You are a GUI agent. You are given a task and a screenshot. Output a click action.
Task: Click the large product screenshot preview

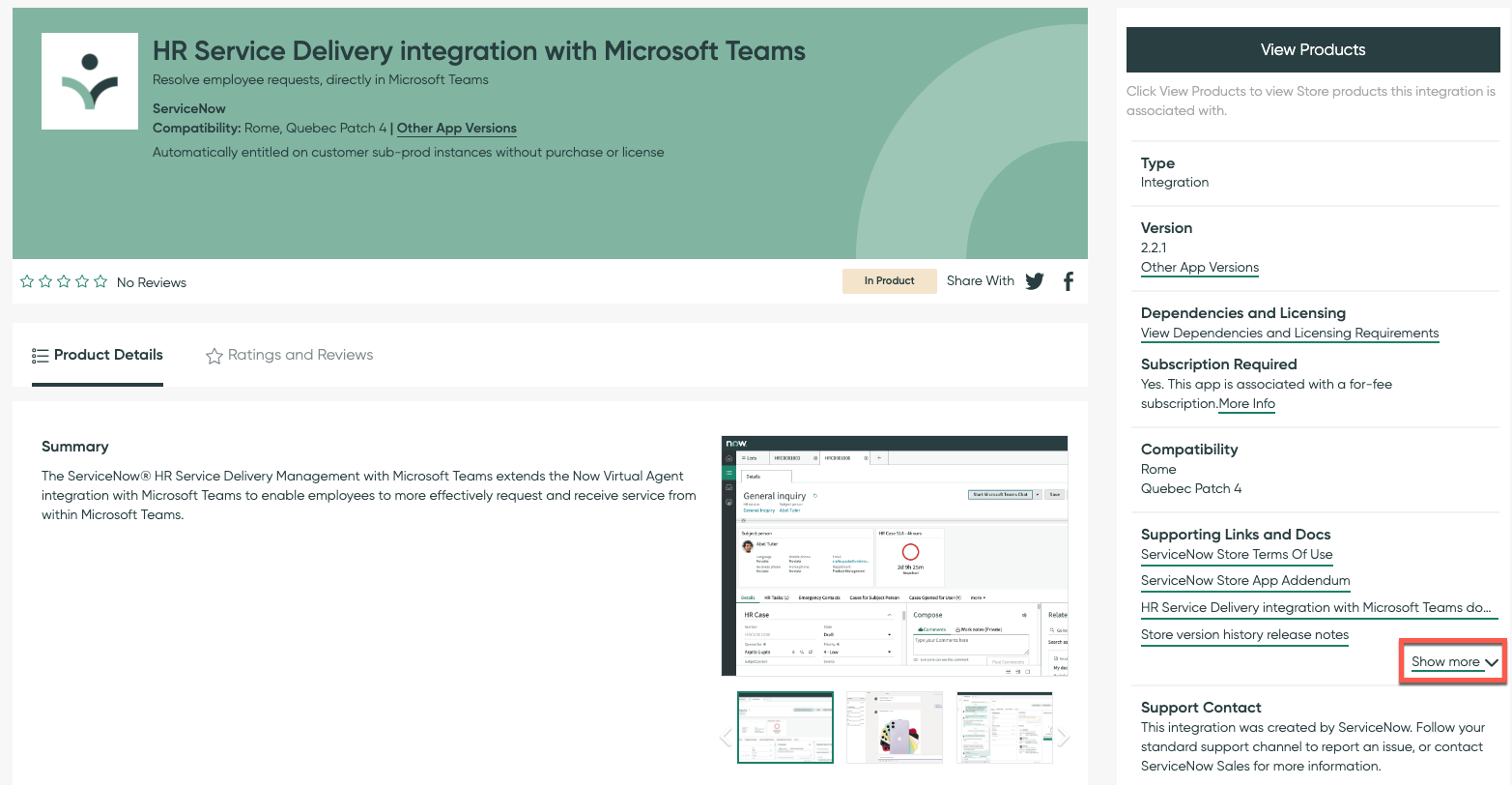tap(895, 556)
